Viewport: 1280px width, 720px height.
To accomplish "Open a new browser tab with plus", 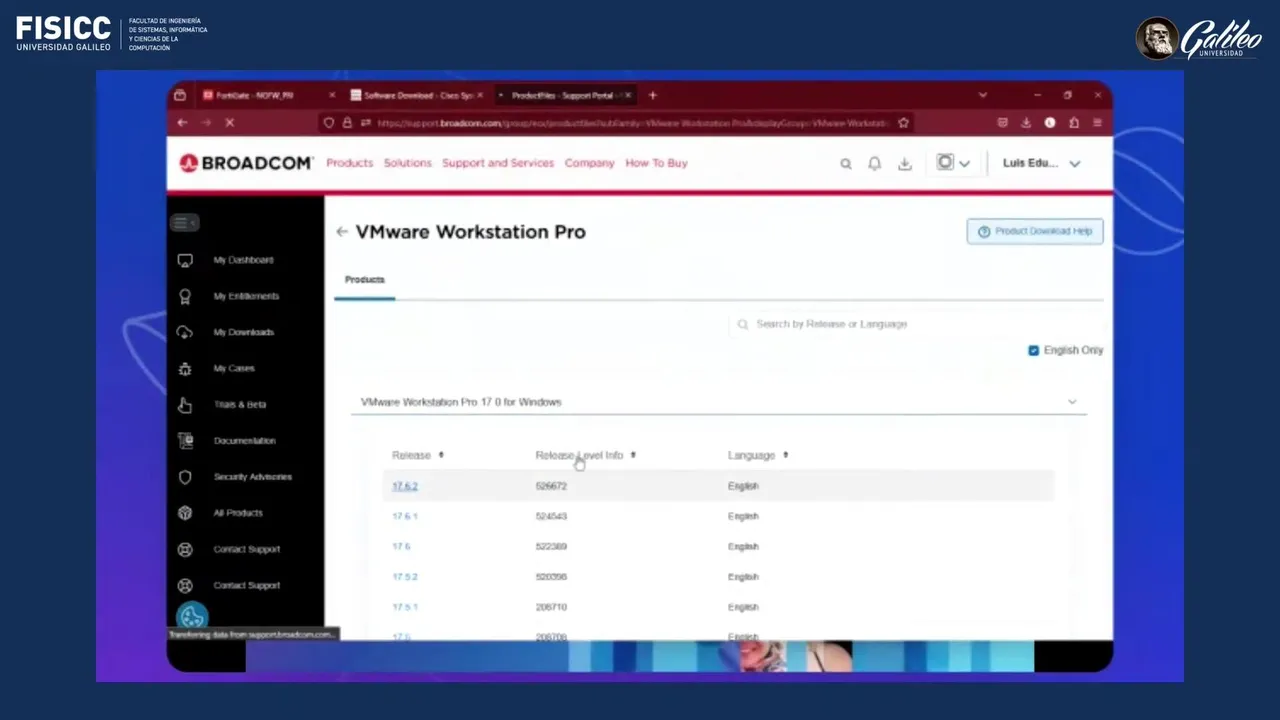I will point(653,95).
